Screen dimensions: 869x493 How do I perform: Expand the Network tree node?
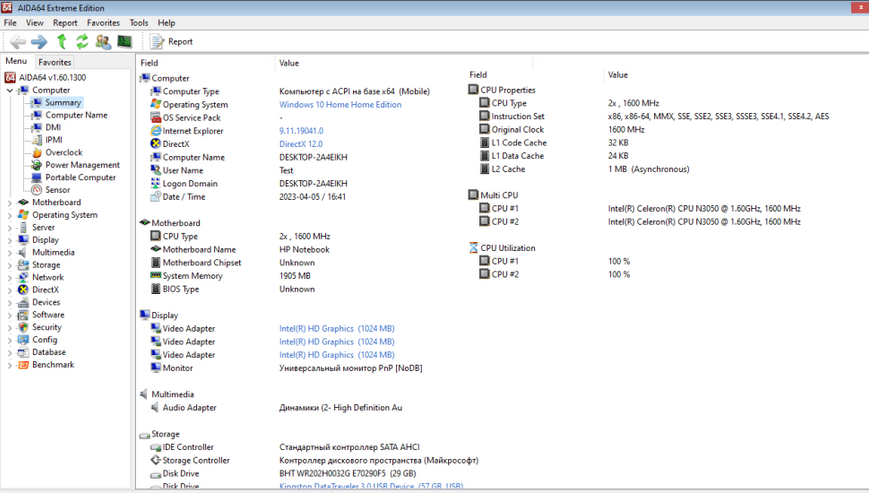coord(9,278)
